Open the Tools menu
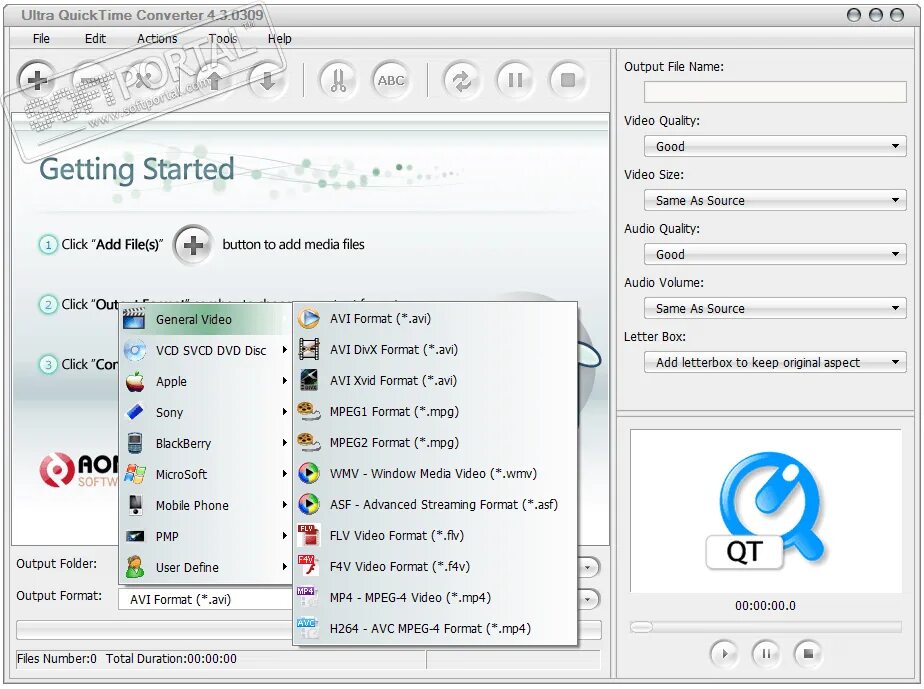924x689 pixels. coord(223,38)
